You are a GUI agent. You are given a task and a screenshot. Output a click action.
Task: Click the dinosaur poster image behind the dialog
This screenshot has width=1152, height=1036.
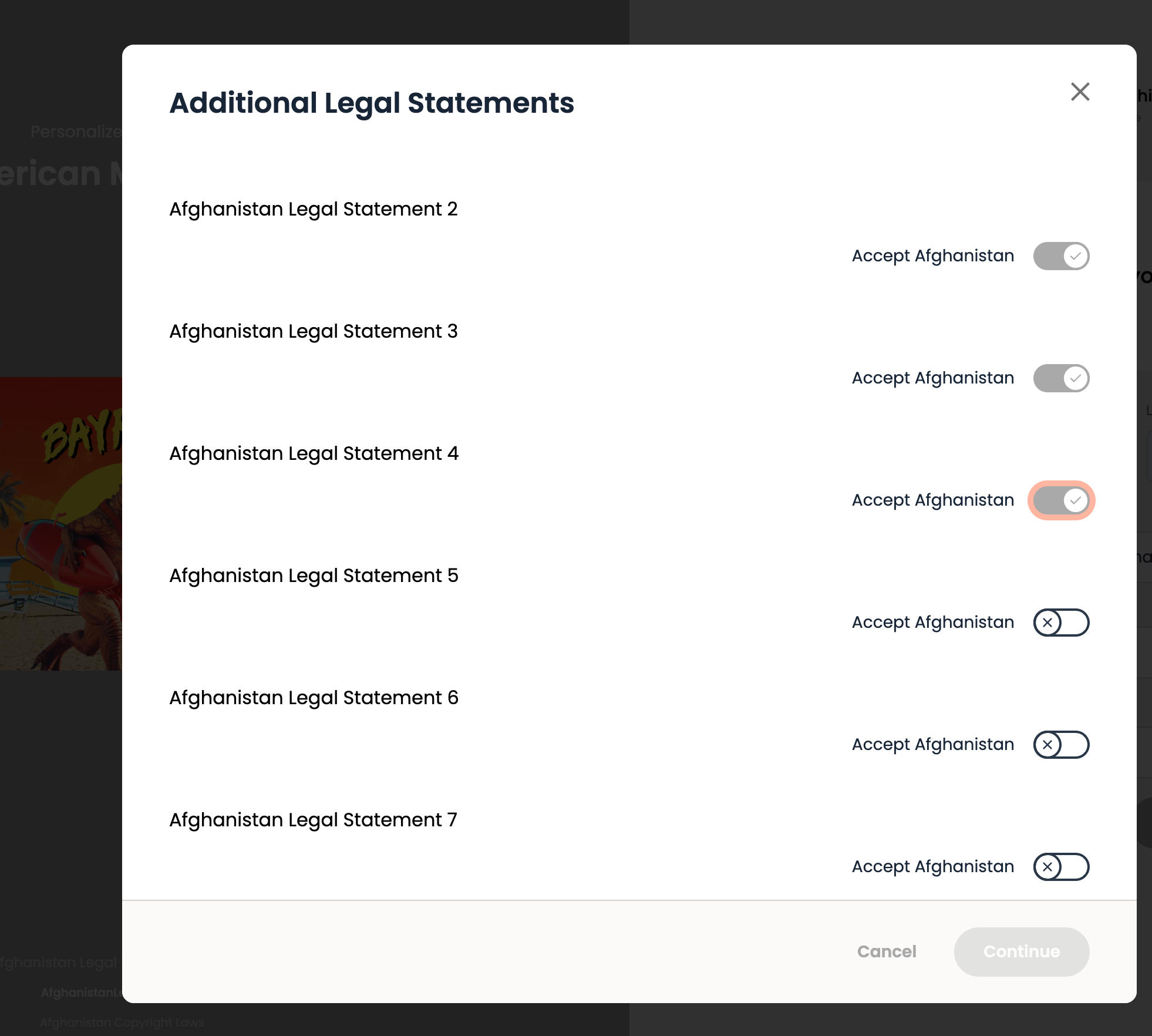(61, 524)
